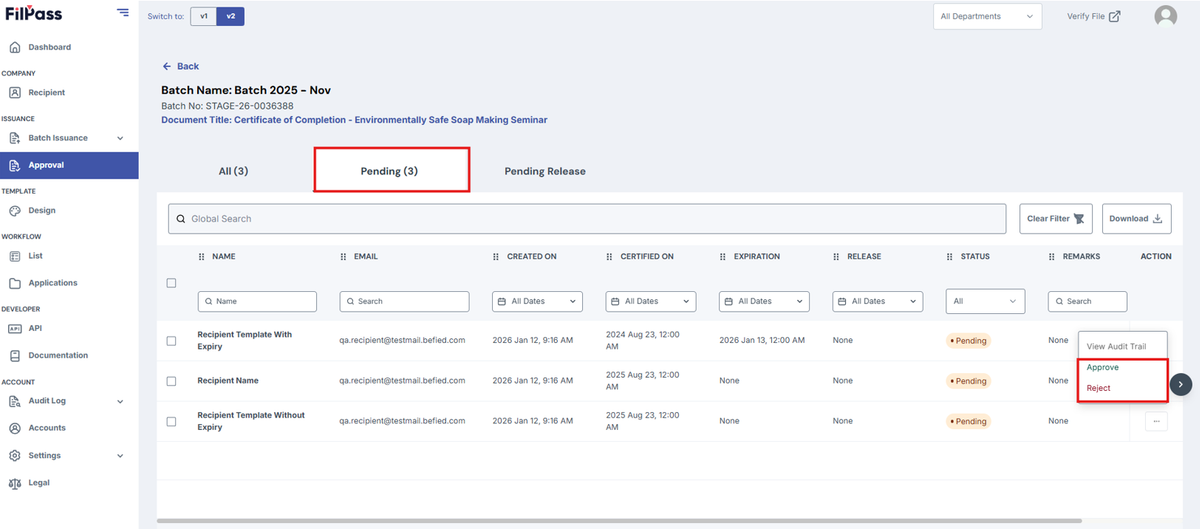Open the Status All filter dropdown
Image resolution: width=1200 pixels, height=529 pixels.
point(986,301)
